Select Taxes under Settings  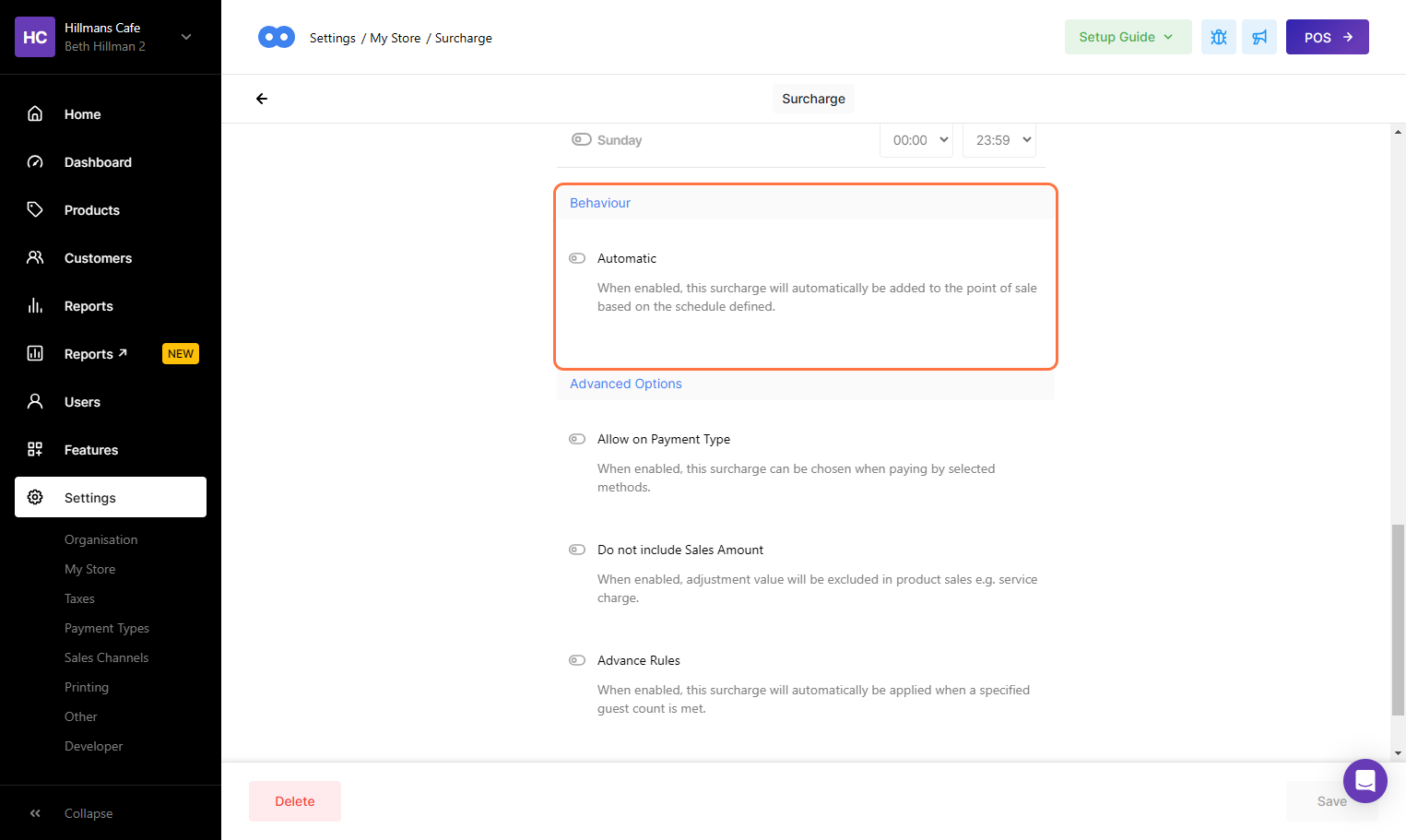[x=79, y=598]
